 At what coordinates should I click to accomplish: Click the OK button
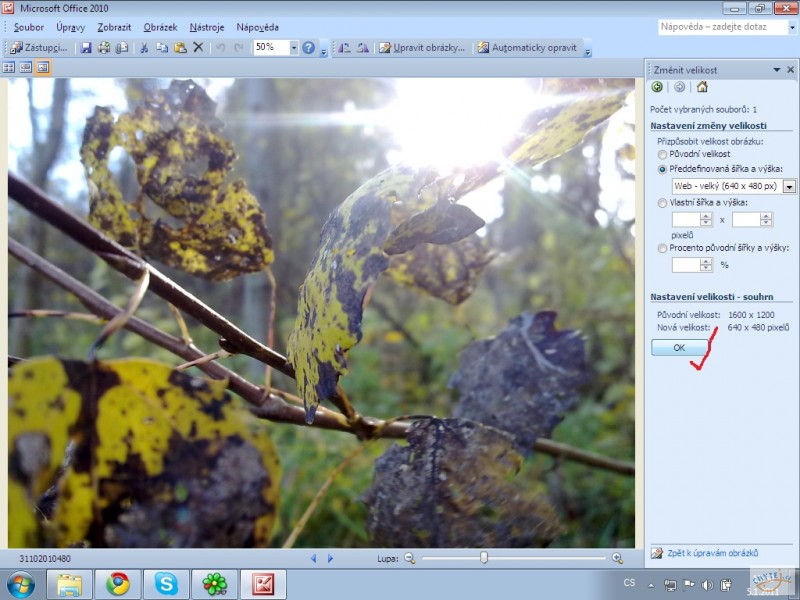pos(679,347)
